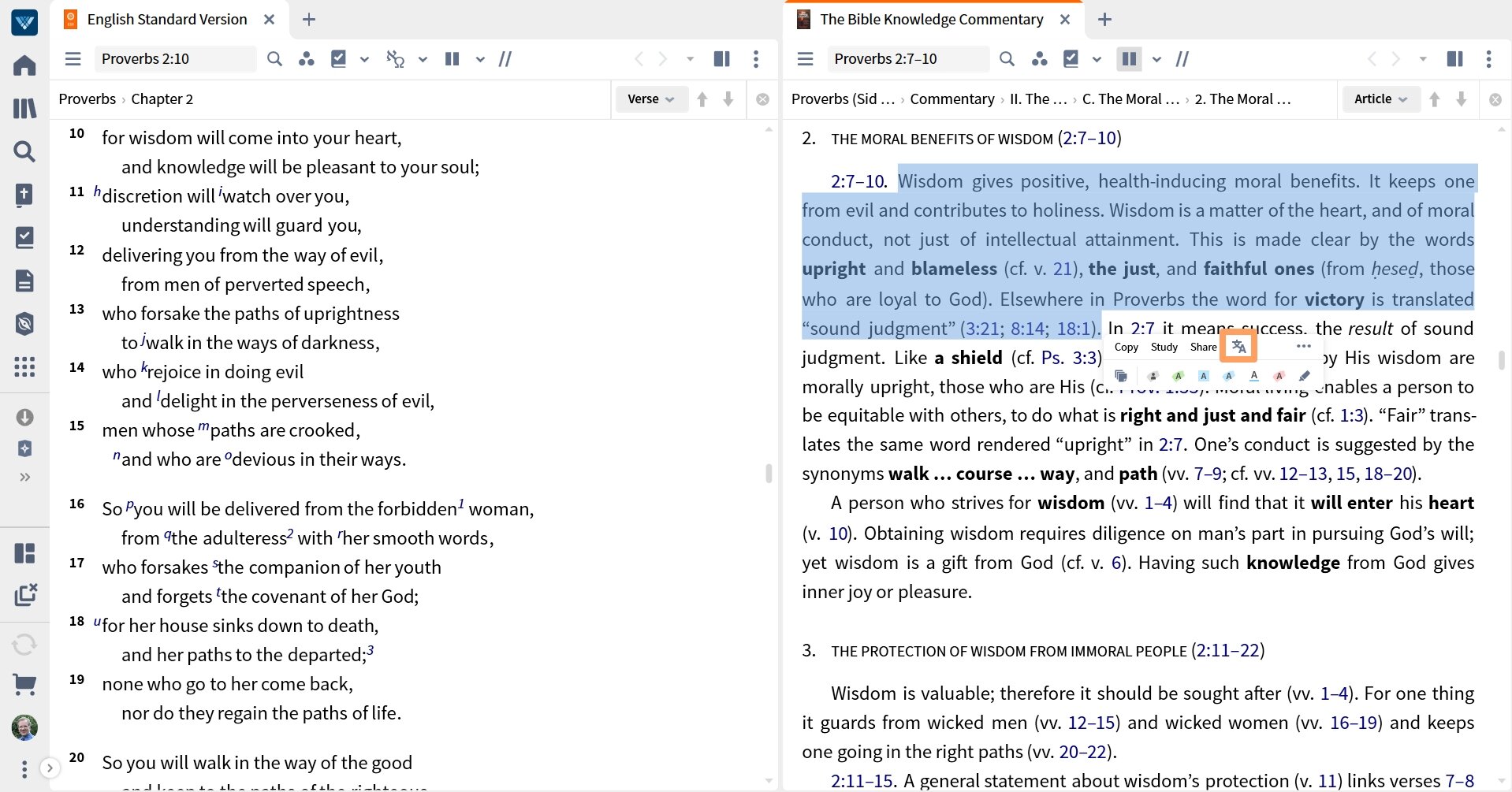Open the Library panel in the sidebar
Screen dimensions: 1512x792
24,108
